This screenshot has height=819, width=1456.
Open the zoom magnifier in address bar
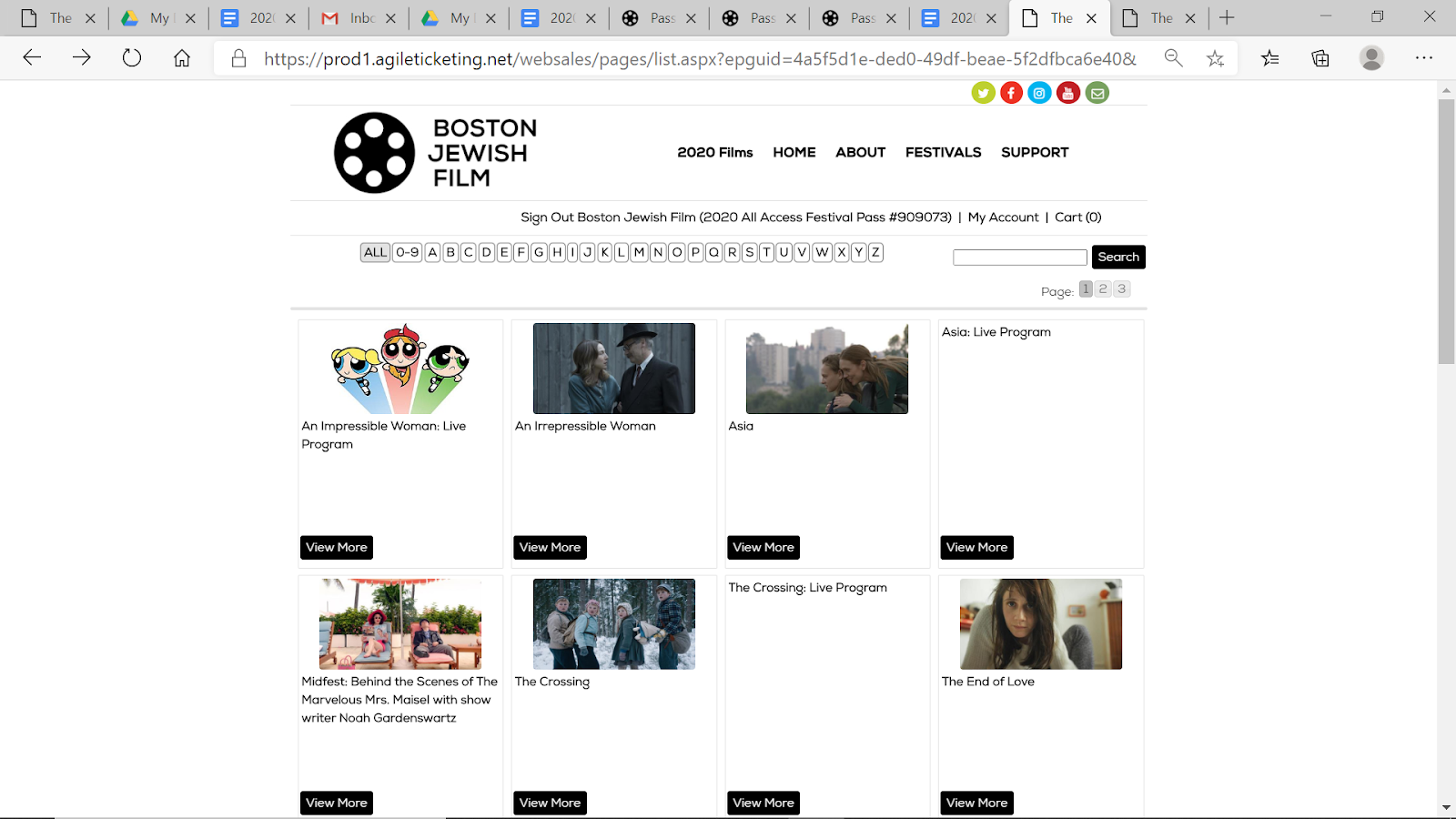click(1174, 58)
